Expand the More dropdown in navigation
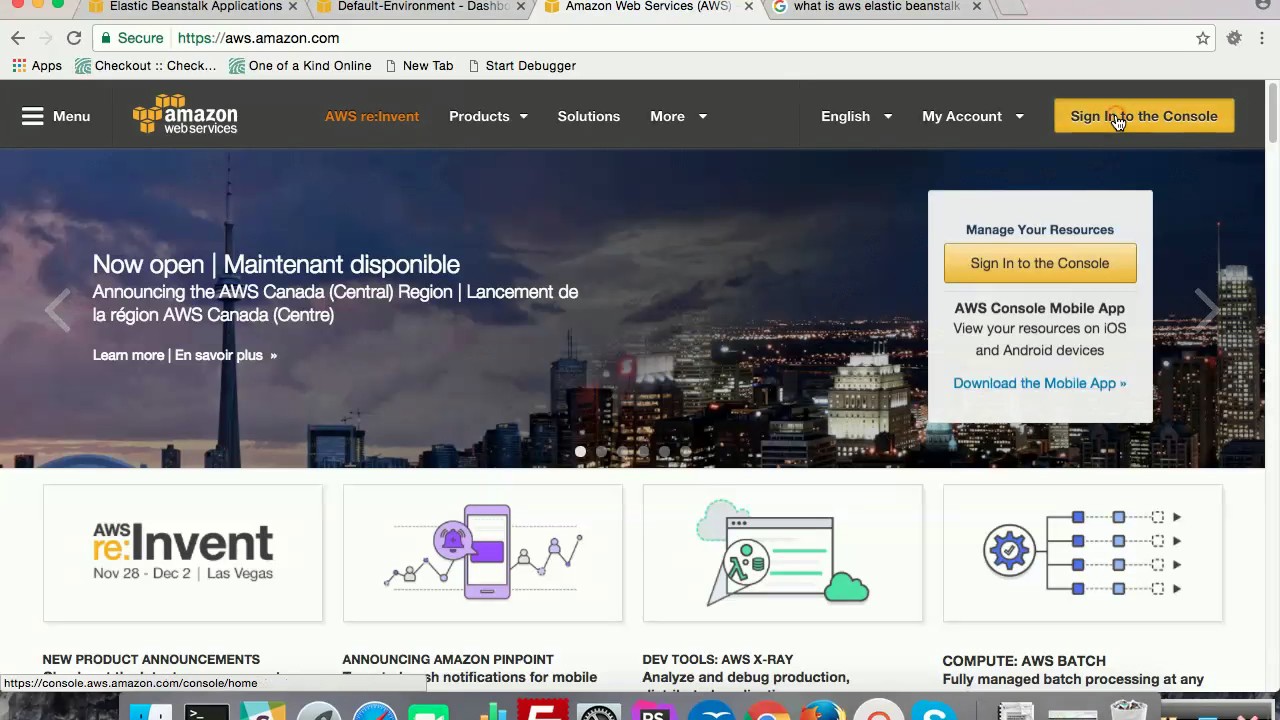 pos(678,116)
